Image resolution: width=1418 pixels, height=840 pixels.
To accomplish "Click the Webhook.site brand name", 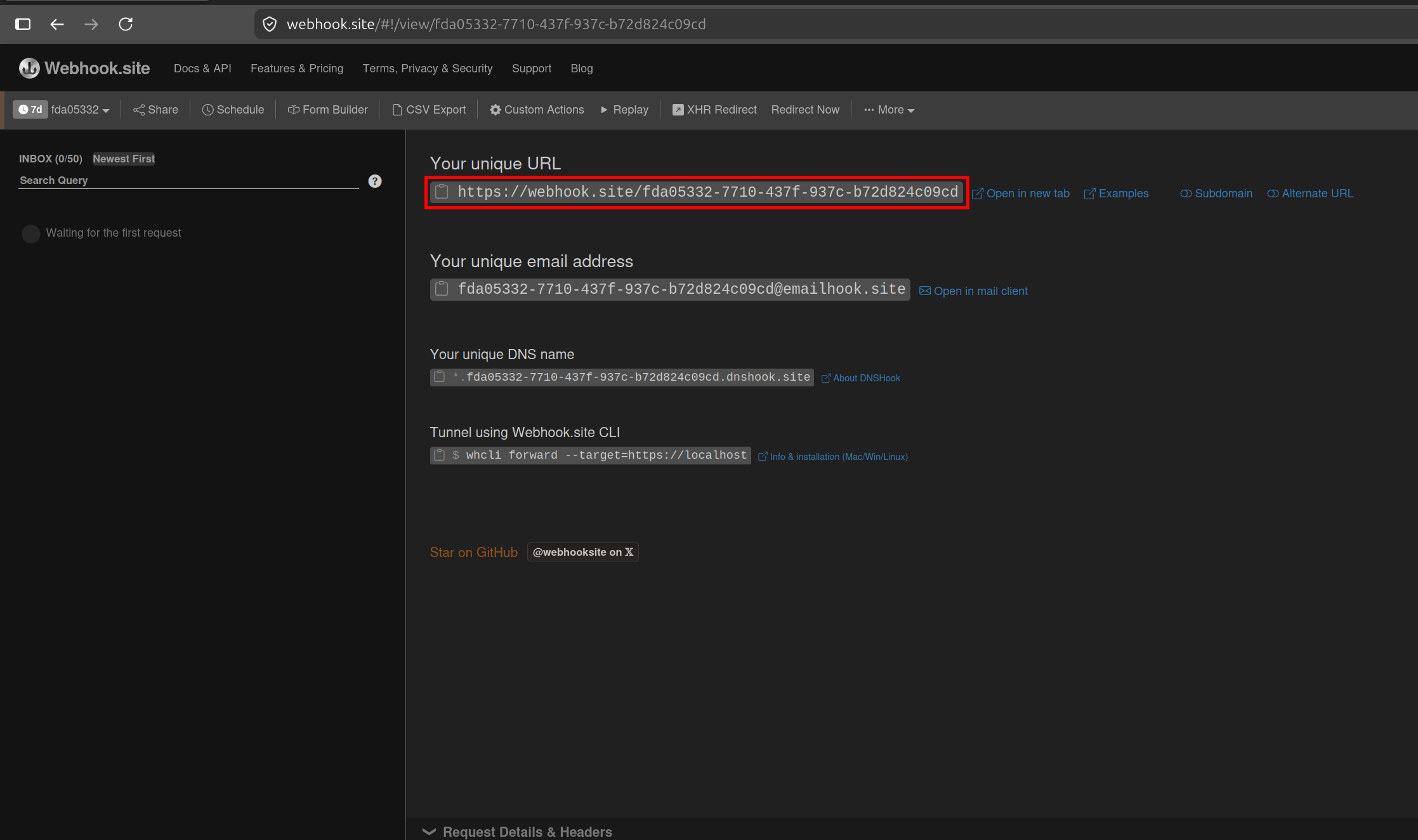I will coord(97,69).
